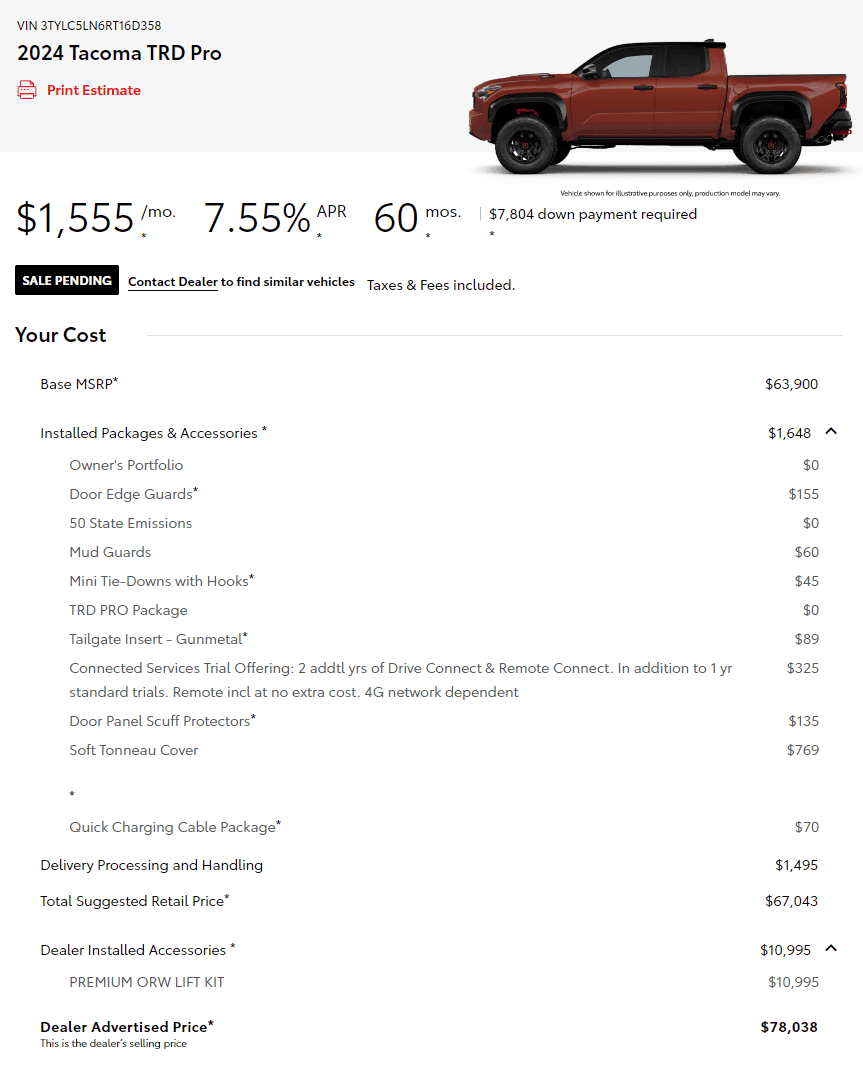The height and width of the screenshot is (1066, 863).
Task: Click the PREMIUM ORW LIFT KIT item
Action: [146, 982]
